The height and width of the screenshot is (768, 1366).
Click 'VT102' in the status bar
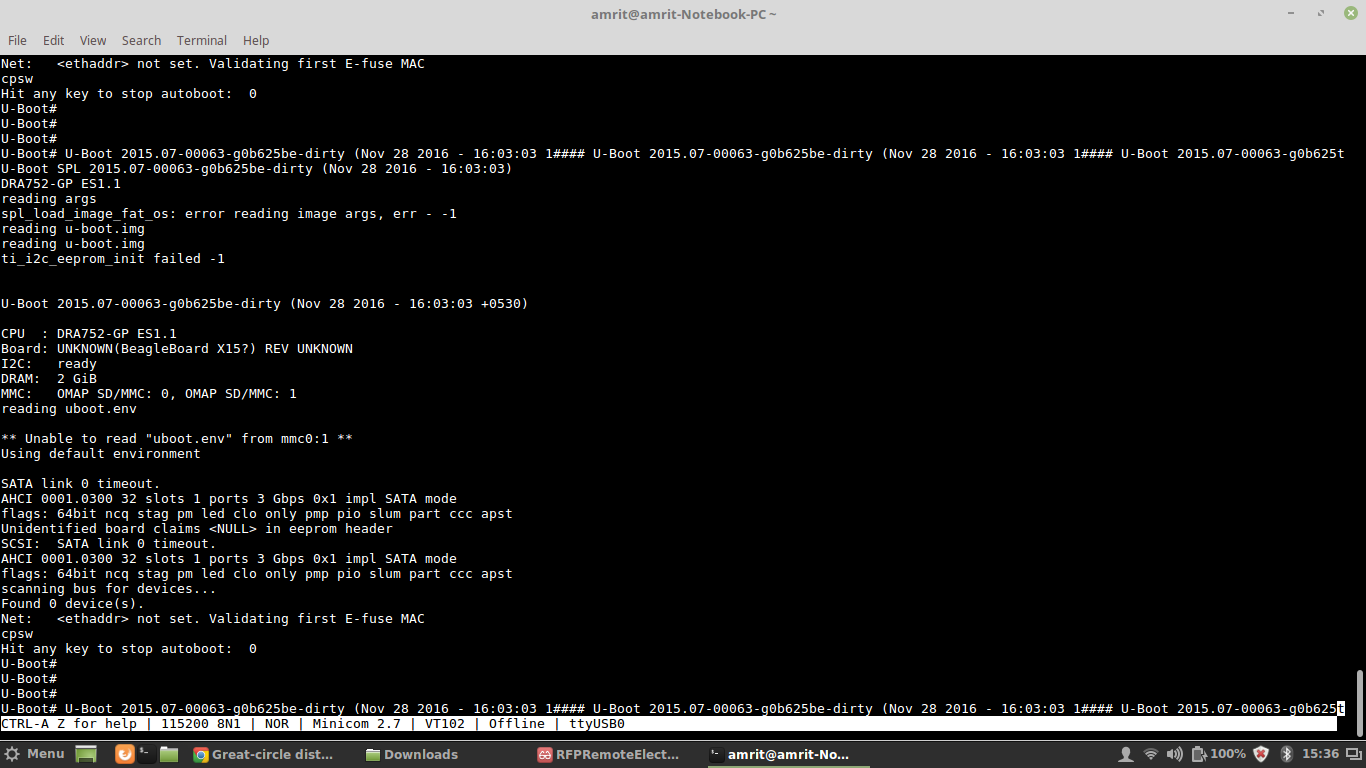tap(445, 724)
